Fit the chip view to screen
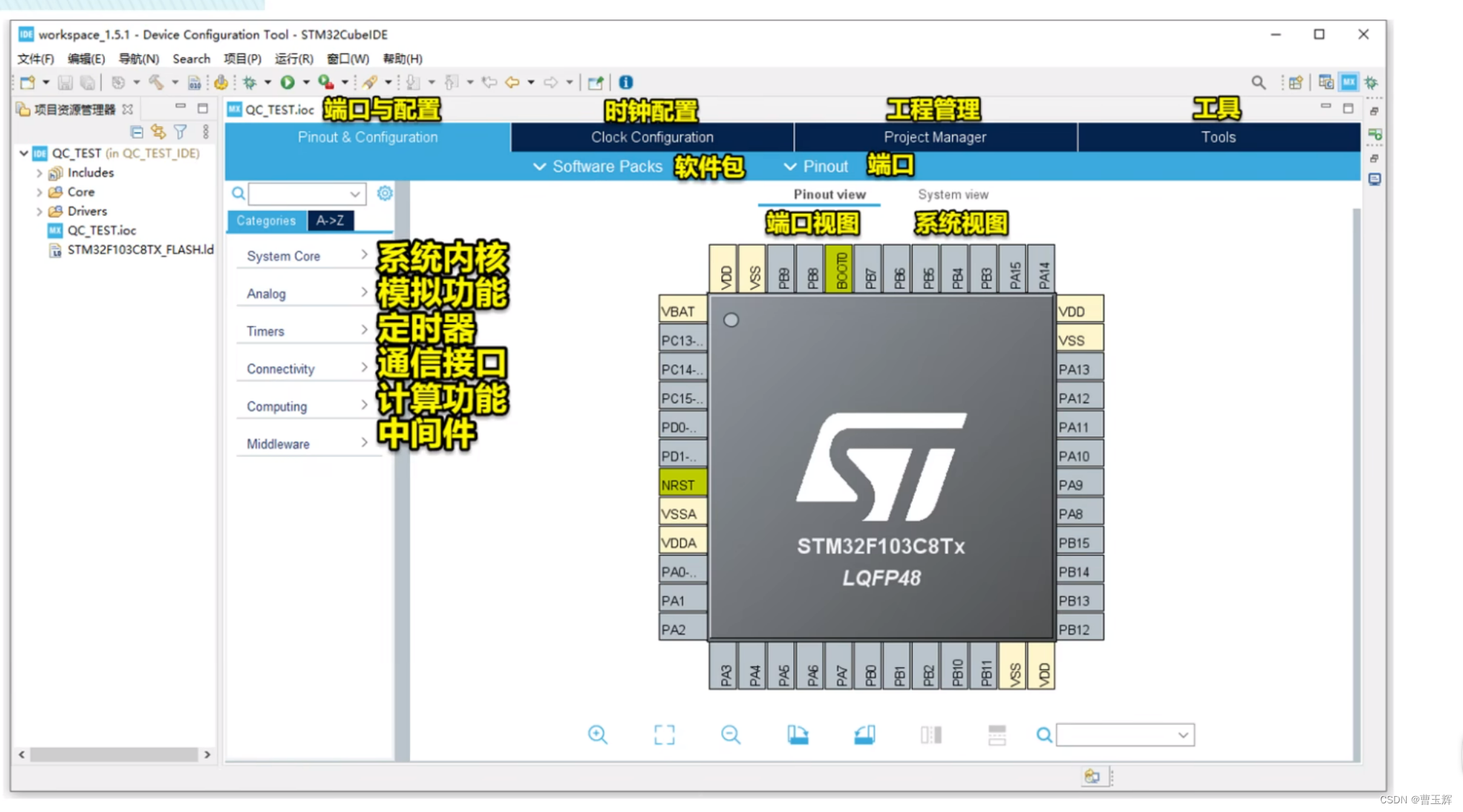Viewport: 1463px width, 812px height. (x=664, y=734)
